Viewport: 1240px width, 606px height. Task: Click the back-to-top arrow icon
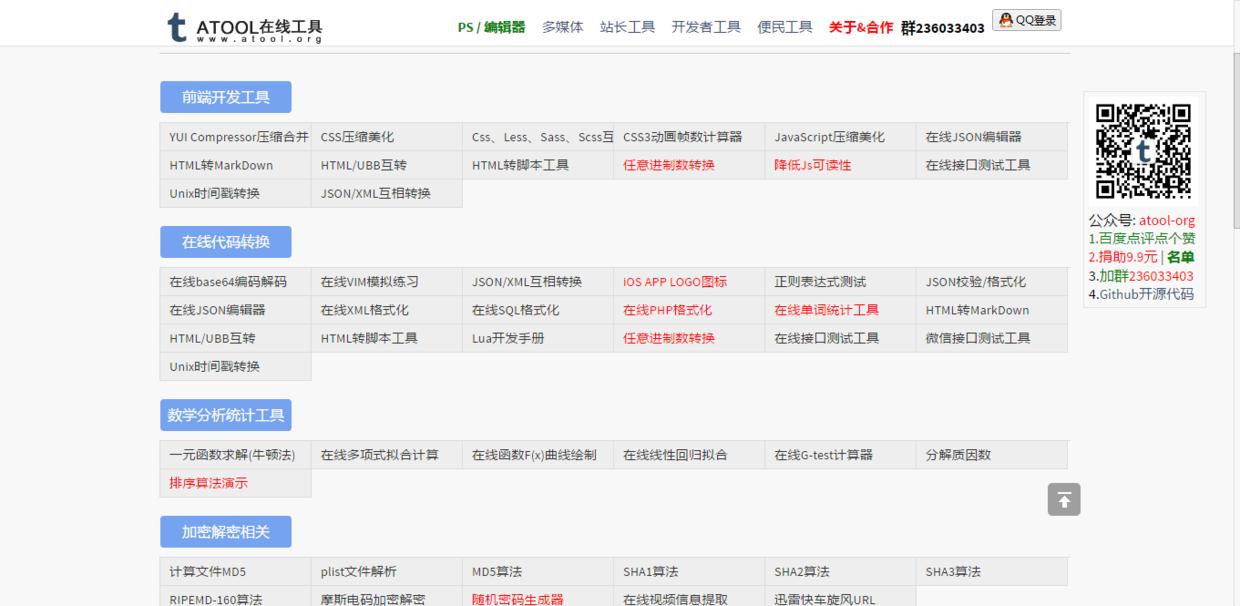tap(1064, 499)
